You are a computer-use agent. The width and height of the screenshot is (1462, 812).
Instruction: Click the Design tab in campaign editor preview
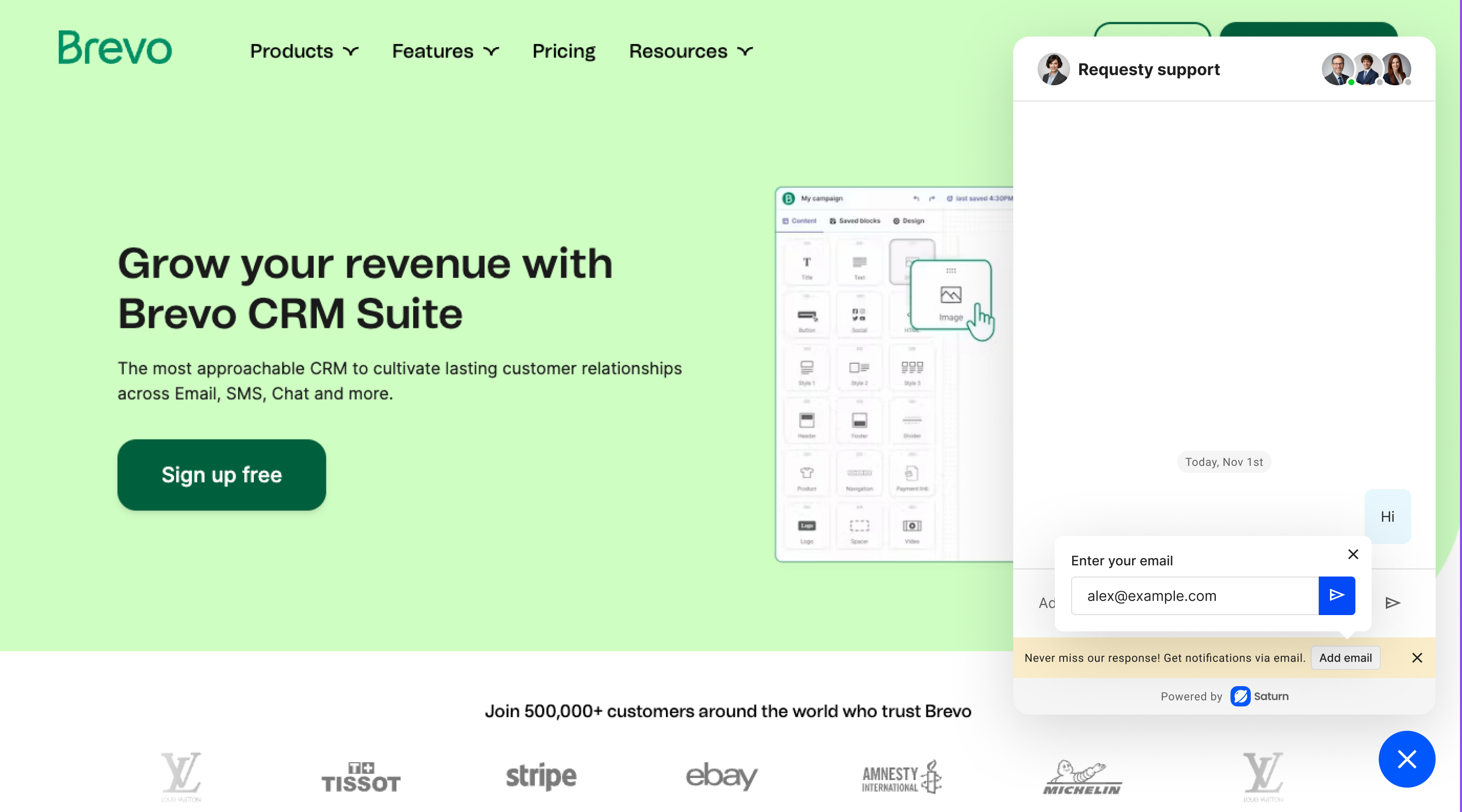[x=909, y=221]
